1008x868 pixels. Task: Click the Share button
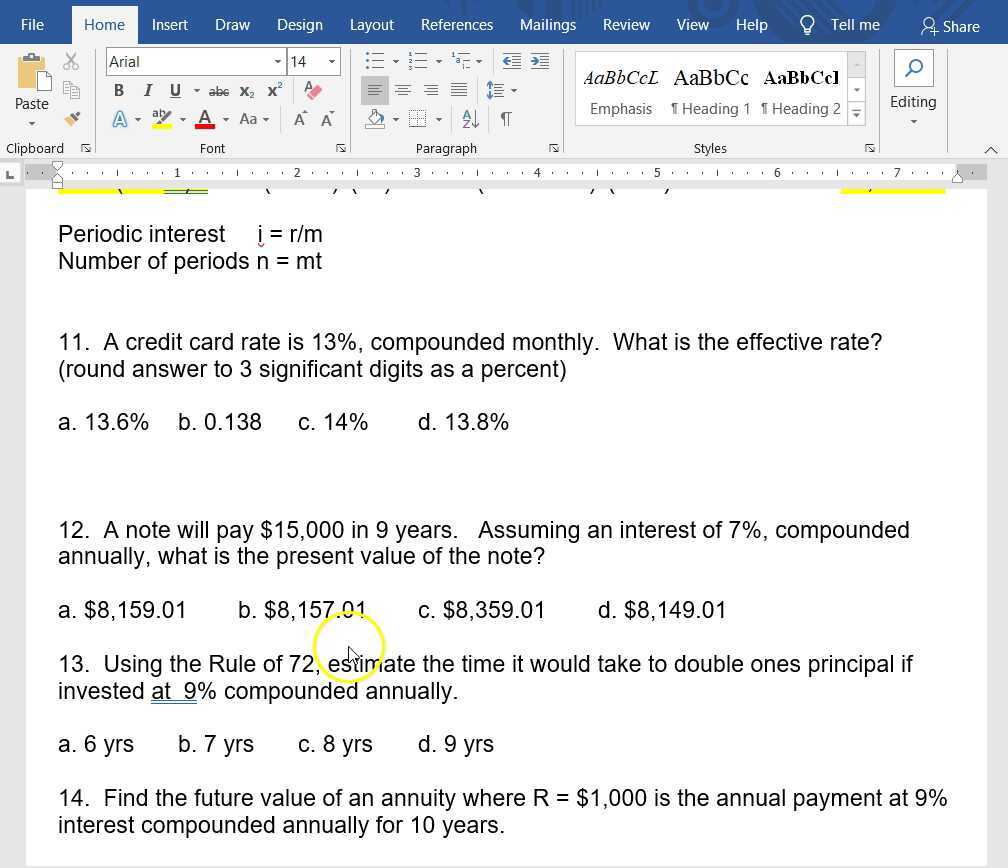[x=951, y=26]
